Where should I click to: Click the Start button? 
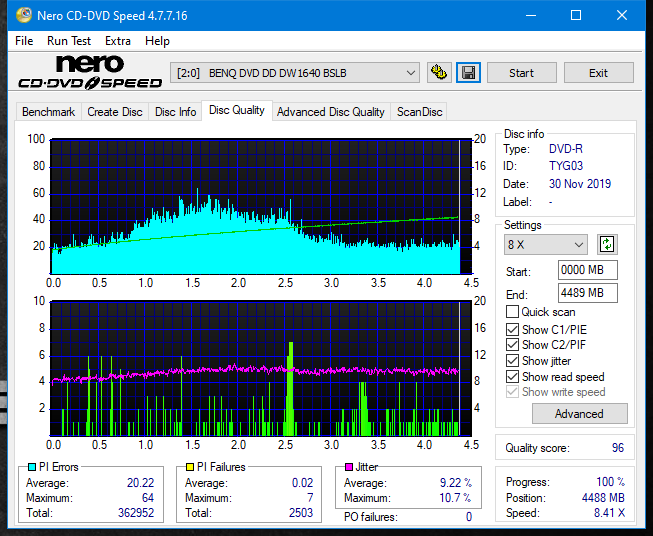[x=521, y=73]
